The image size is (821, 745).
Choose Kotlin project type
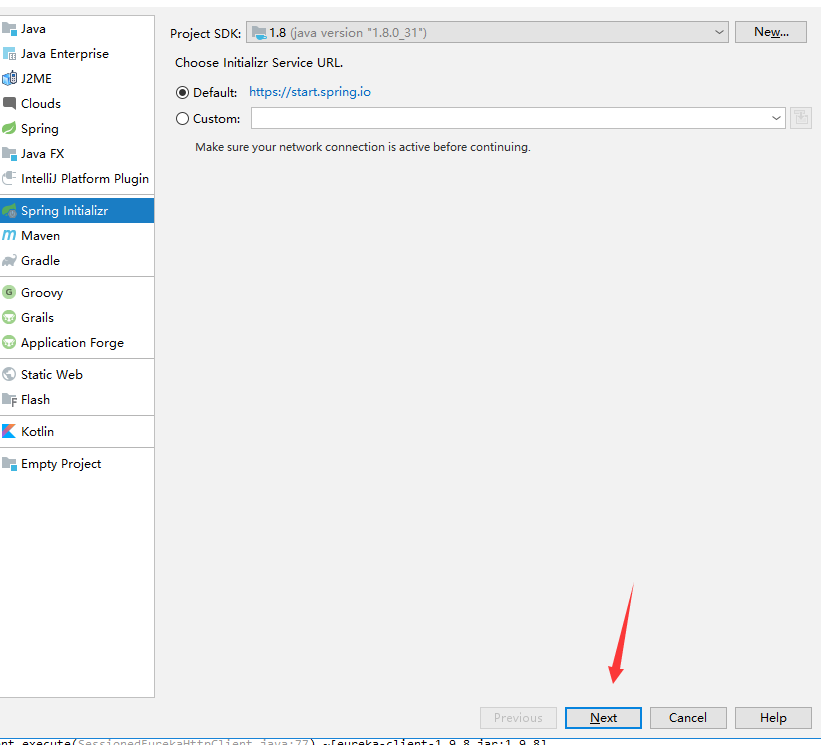(77, 431)
